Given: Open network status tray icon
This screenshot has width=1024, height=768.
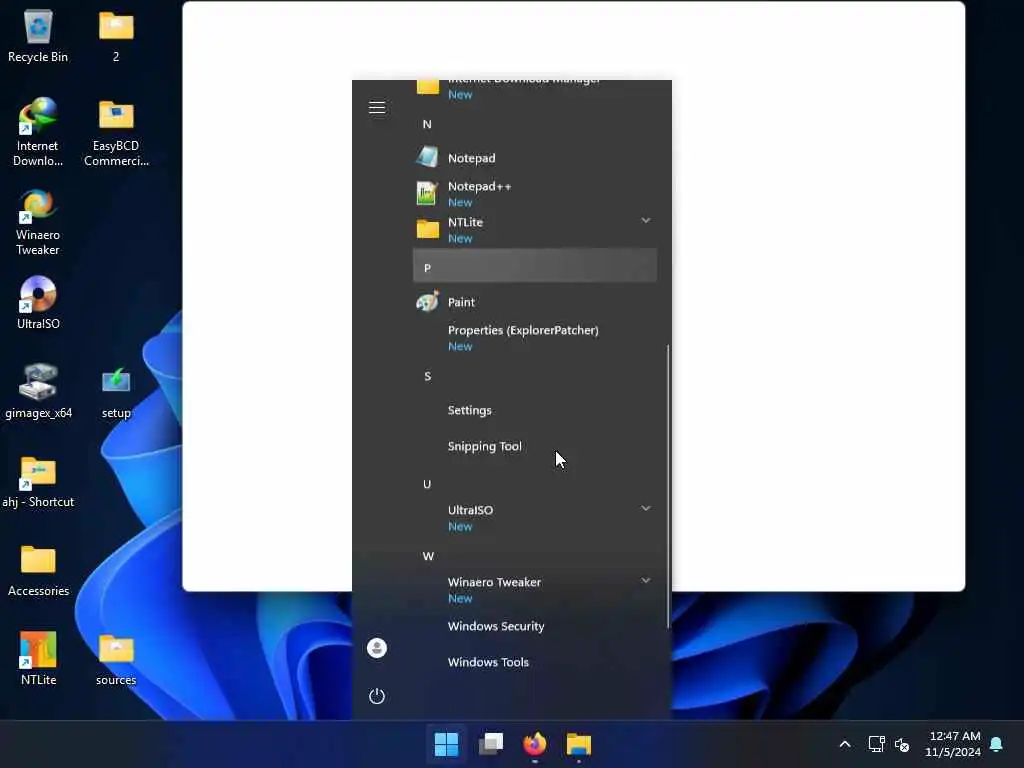Looking at the screenshot, I should (876, 744).
